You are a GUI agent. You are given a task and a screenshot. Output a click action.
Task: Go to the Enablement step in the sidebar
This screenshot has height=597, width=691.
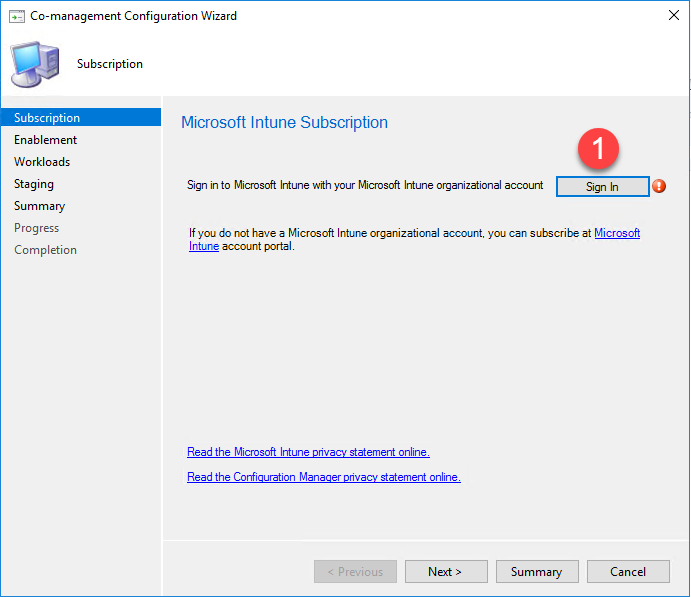(45, 140)
